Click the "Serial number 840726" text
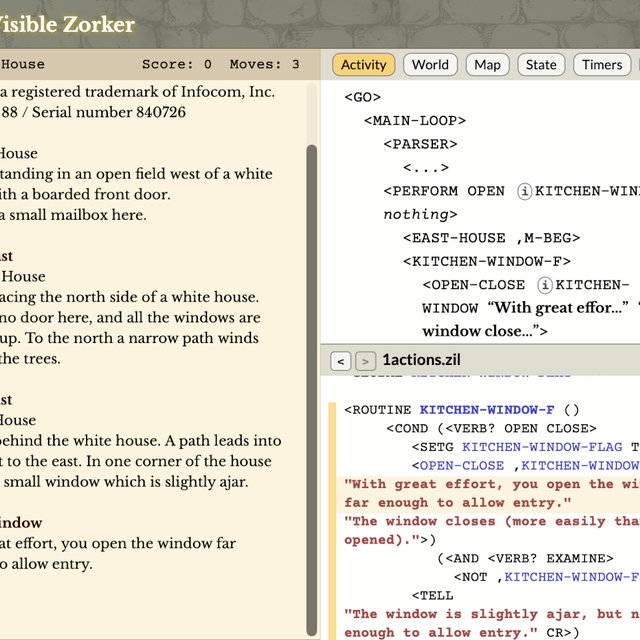The width and height of the screenshot is (640, 640). point(109,112)
